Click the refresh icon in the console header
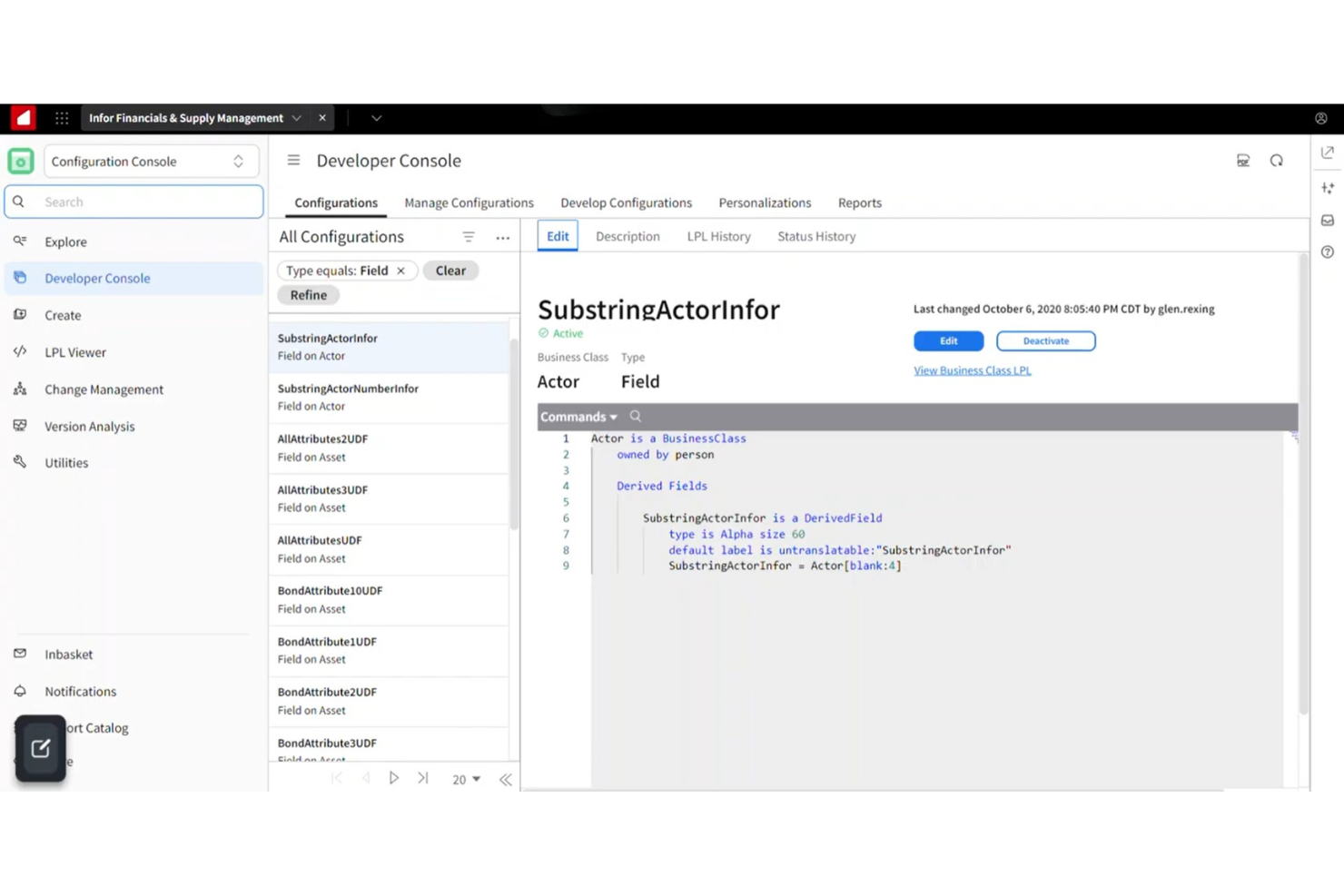The image size is (1344, 896). (1276, 161)
